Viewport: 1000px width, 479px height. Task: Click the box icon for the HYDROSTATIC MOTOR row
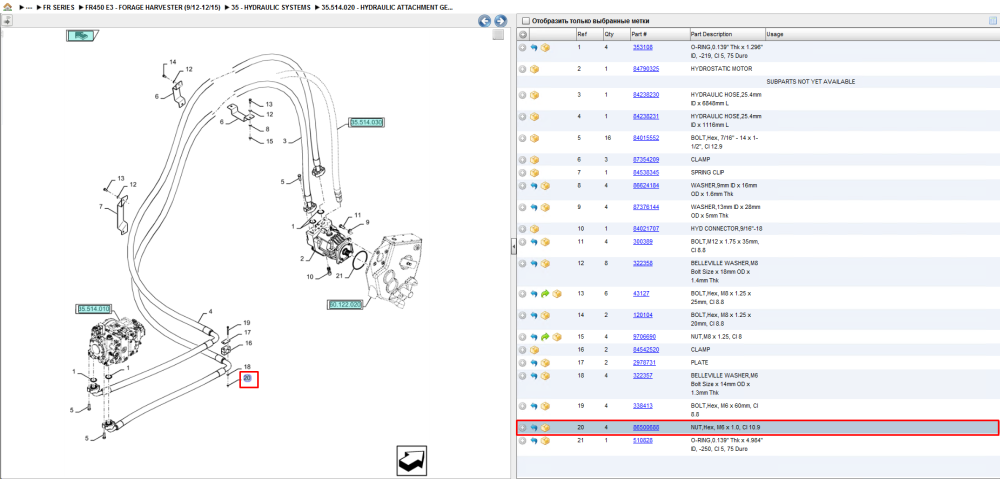coord(534,69)
